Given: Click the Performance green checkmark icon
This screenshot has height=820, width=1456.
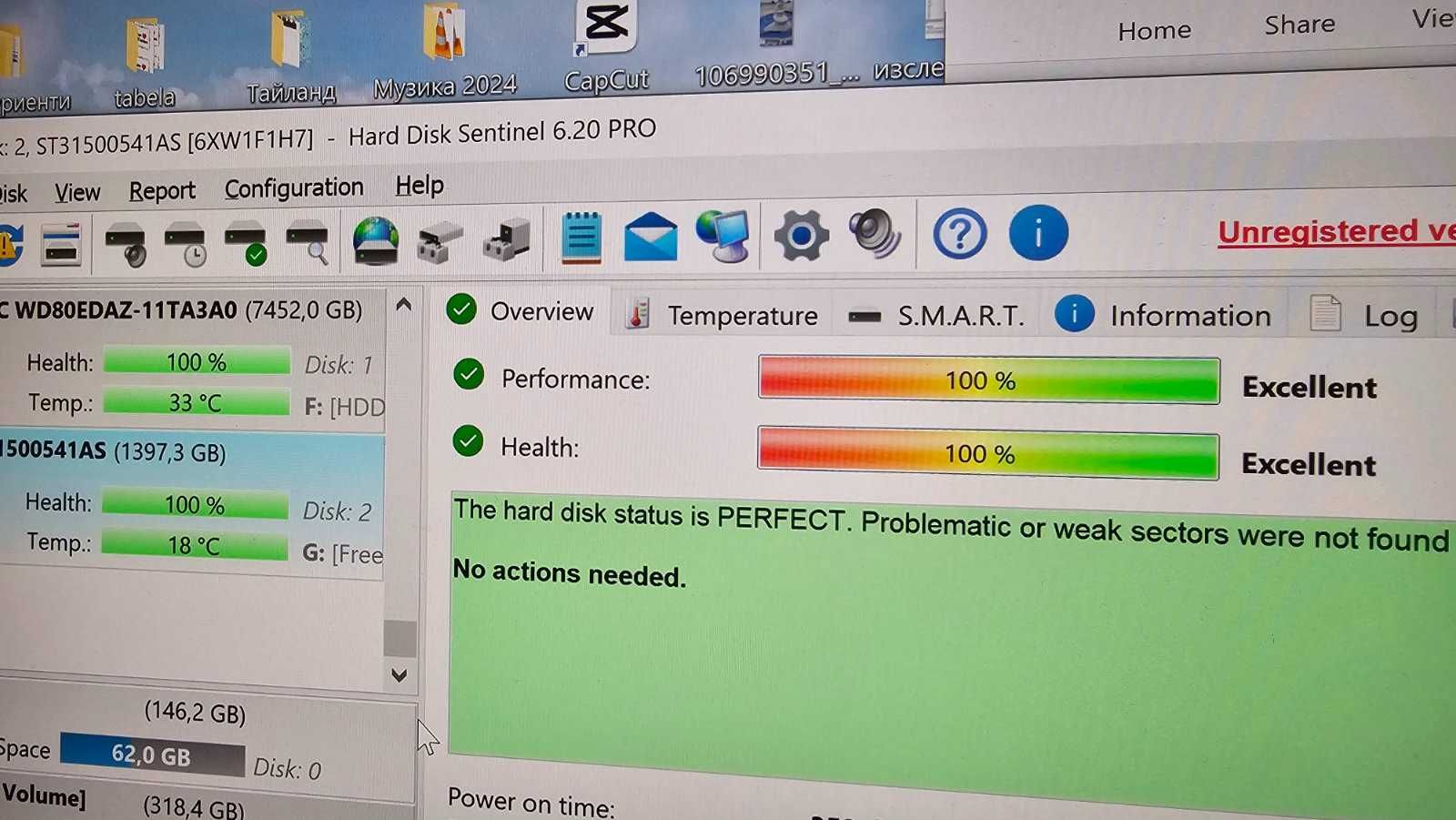Looking at the screenshot, I should click(469, 374).
